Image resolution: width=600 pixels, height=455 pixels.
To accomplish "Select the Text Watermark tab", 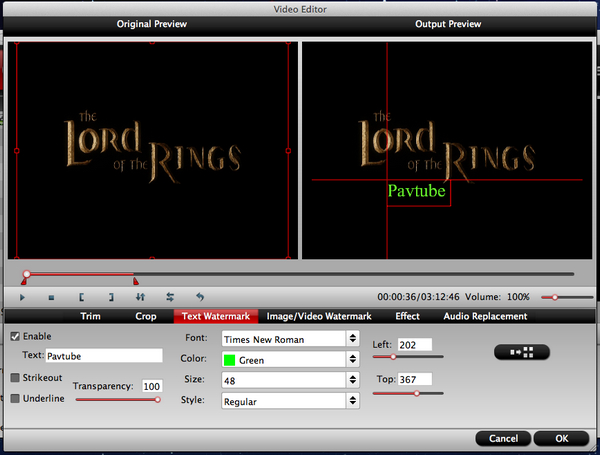I will [x=216, y=316].
